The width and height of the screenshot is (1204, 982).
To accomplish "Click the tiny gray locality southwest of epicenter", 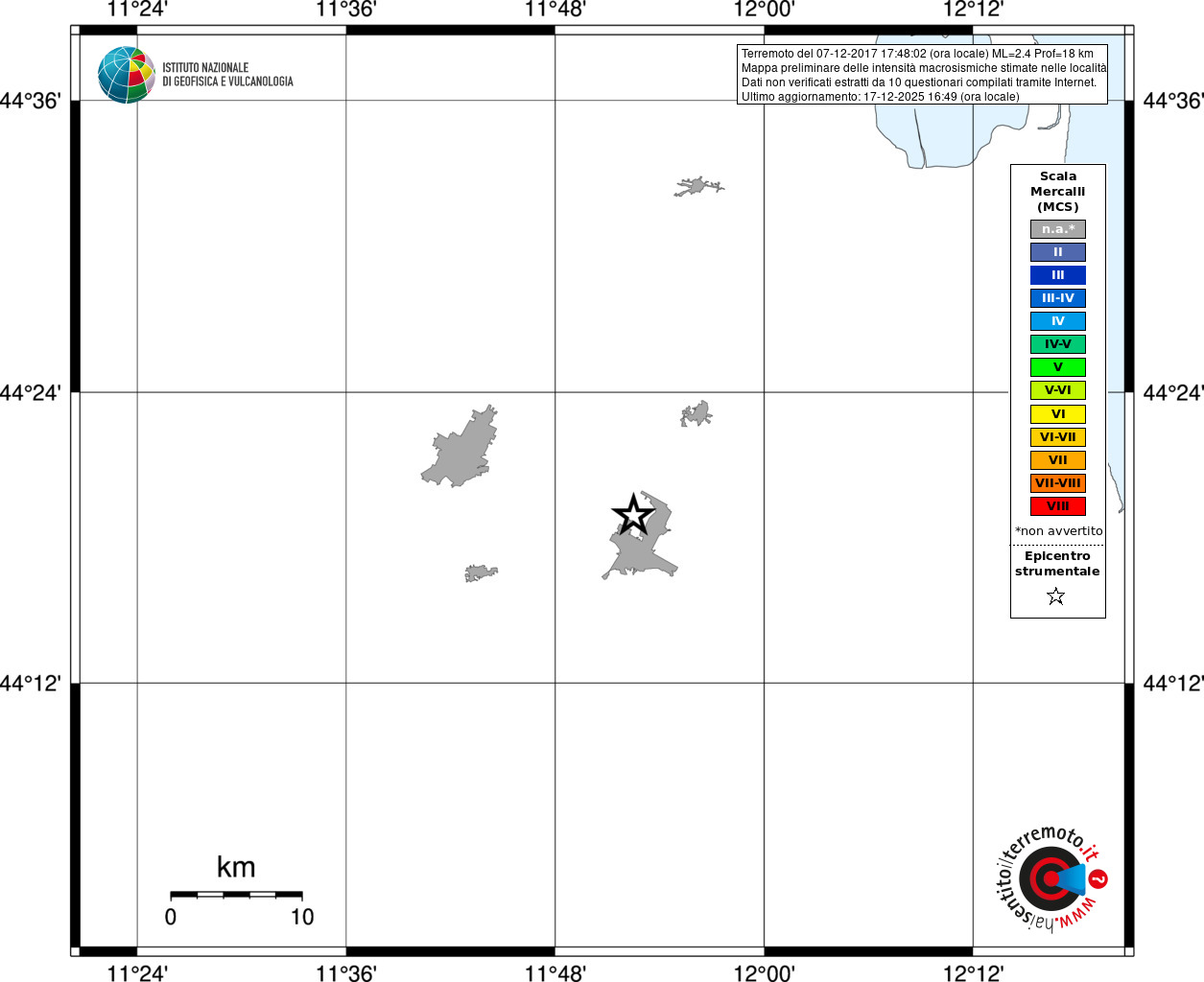I will [x=481, y=573].
